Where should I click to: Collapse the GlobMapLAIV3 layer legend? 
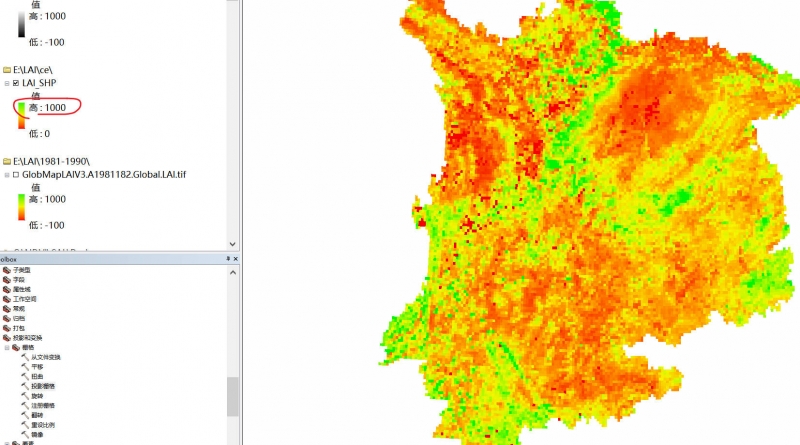[x=7, y=174]
